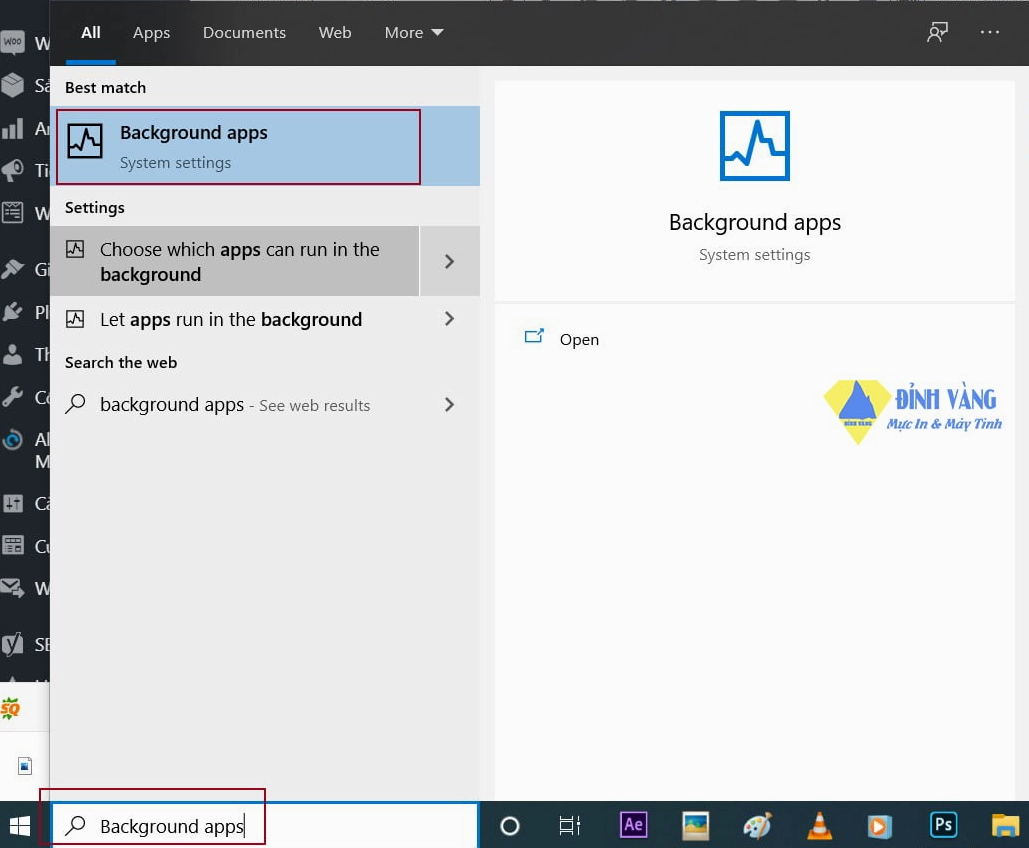Expand the Choose which apps result chevron
The height and width of the screenshot is (848, 1029).
pyautogui.click(x=449, y=261)
